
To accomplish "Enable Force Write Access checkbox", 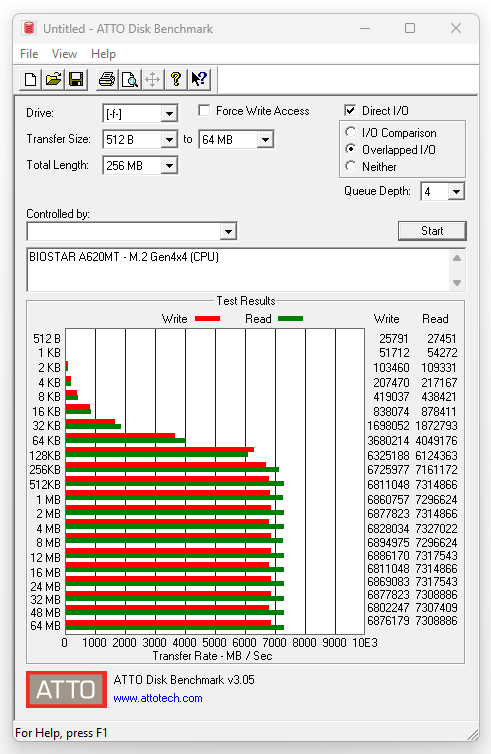I will pos(204,111).
